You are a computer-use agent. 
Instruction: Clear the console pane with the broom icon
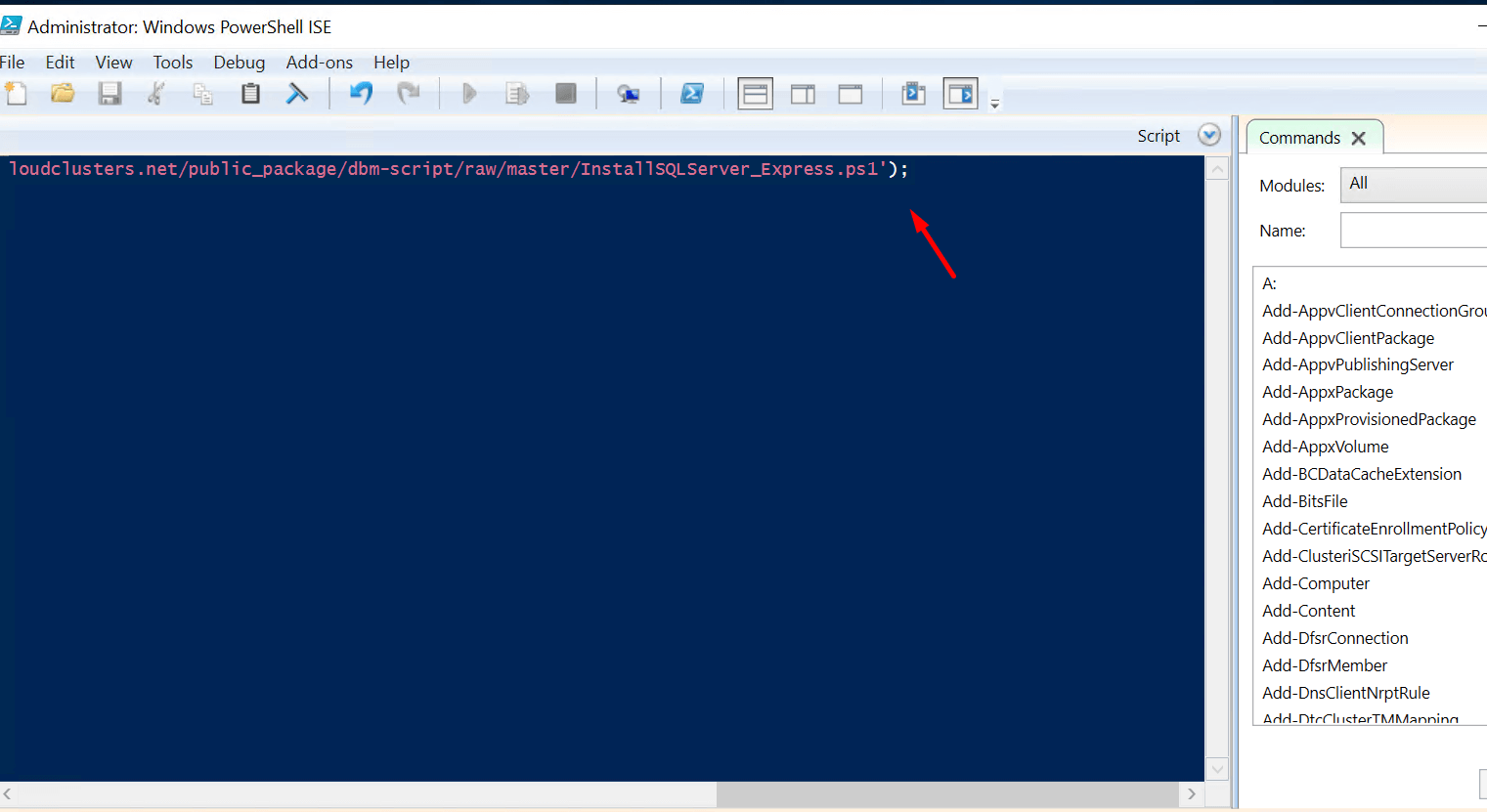pyautogui.click(x=298, y=93)
